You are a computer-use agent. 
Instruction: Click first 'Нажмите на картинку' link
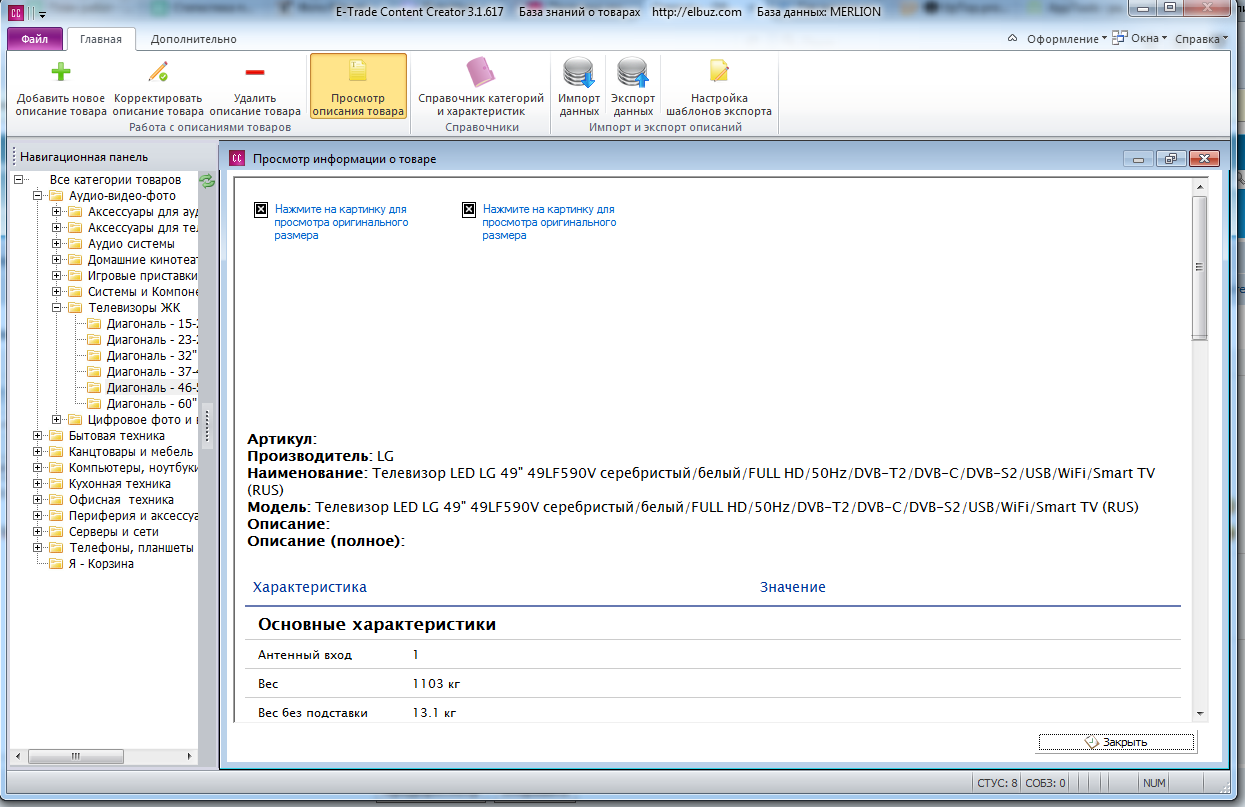tap(341, 222)
